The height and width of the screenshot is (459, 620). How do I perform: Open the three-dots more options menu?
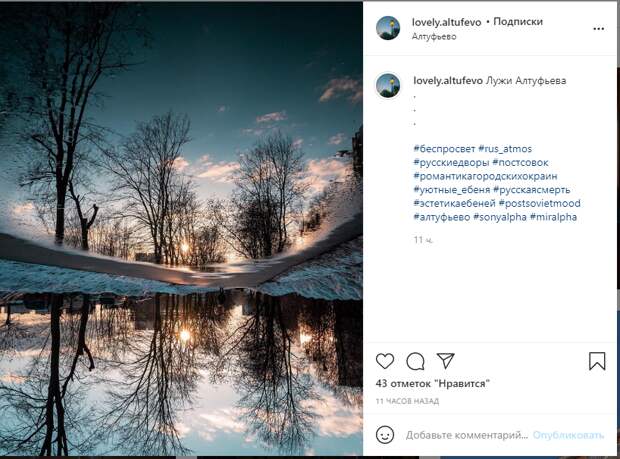[599, 28]
